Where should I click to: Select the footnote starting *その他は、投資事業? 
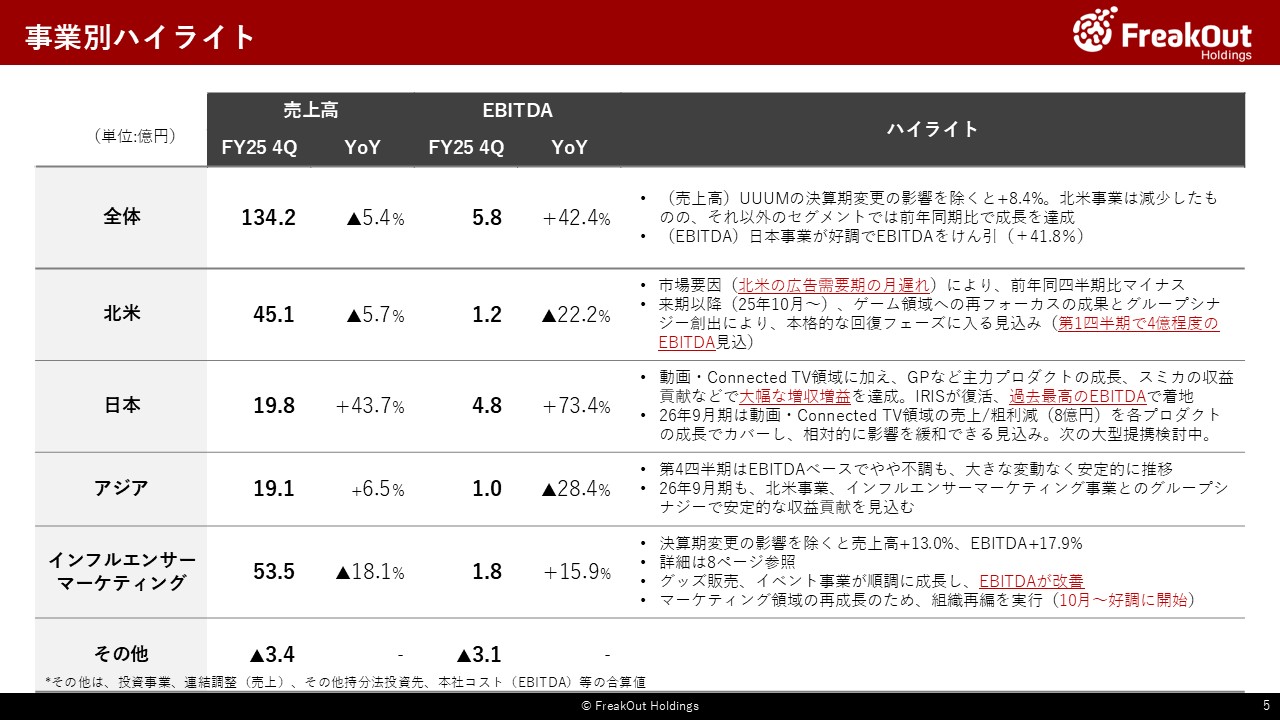coord(345,682)
